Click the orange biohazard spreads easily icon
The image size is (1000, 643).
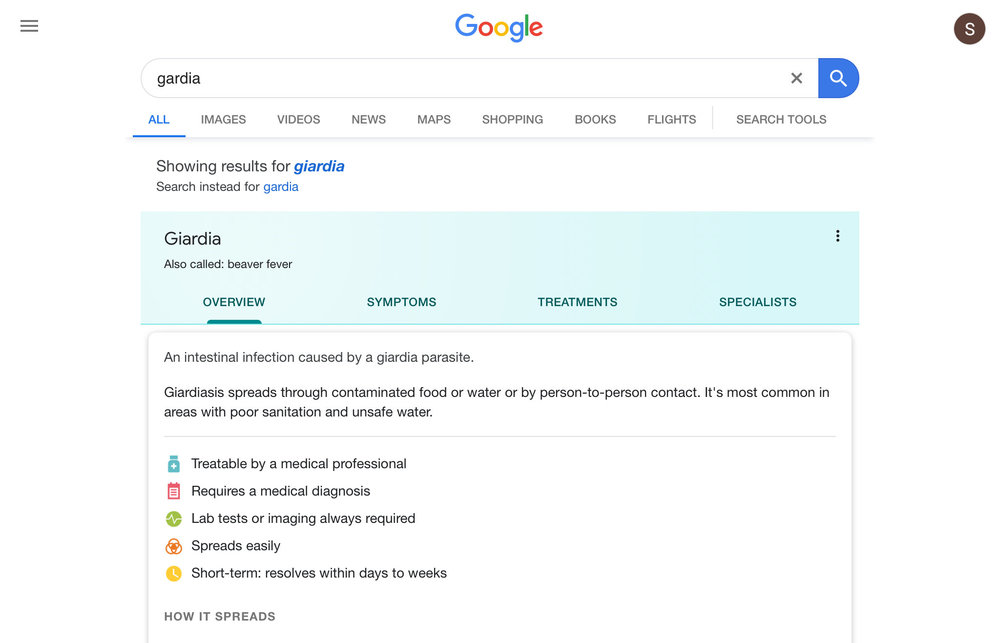174,546
